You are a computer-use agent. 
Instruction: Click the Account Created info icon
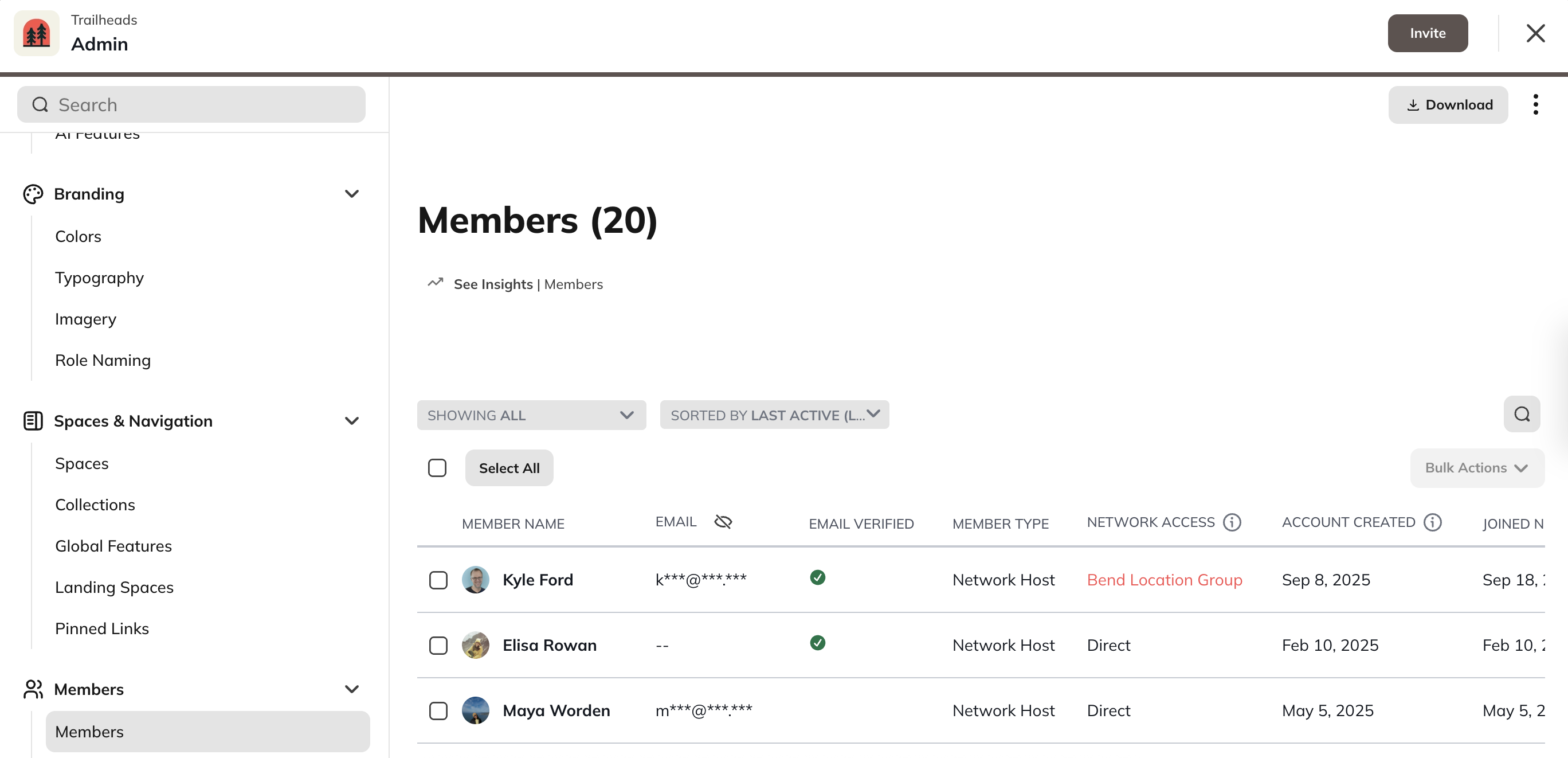click(1432, 522)
